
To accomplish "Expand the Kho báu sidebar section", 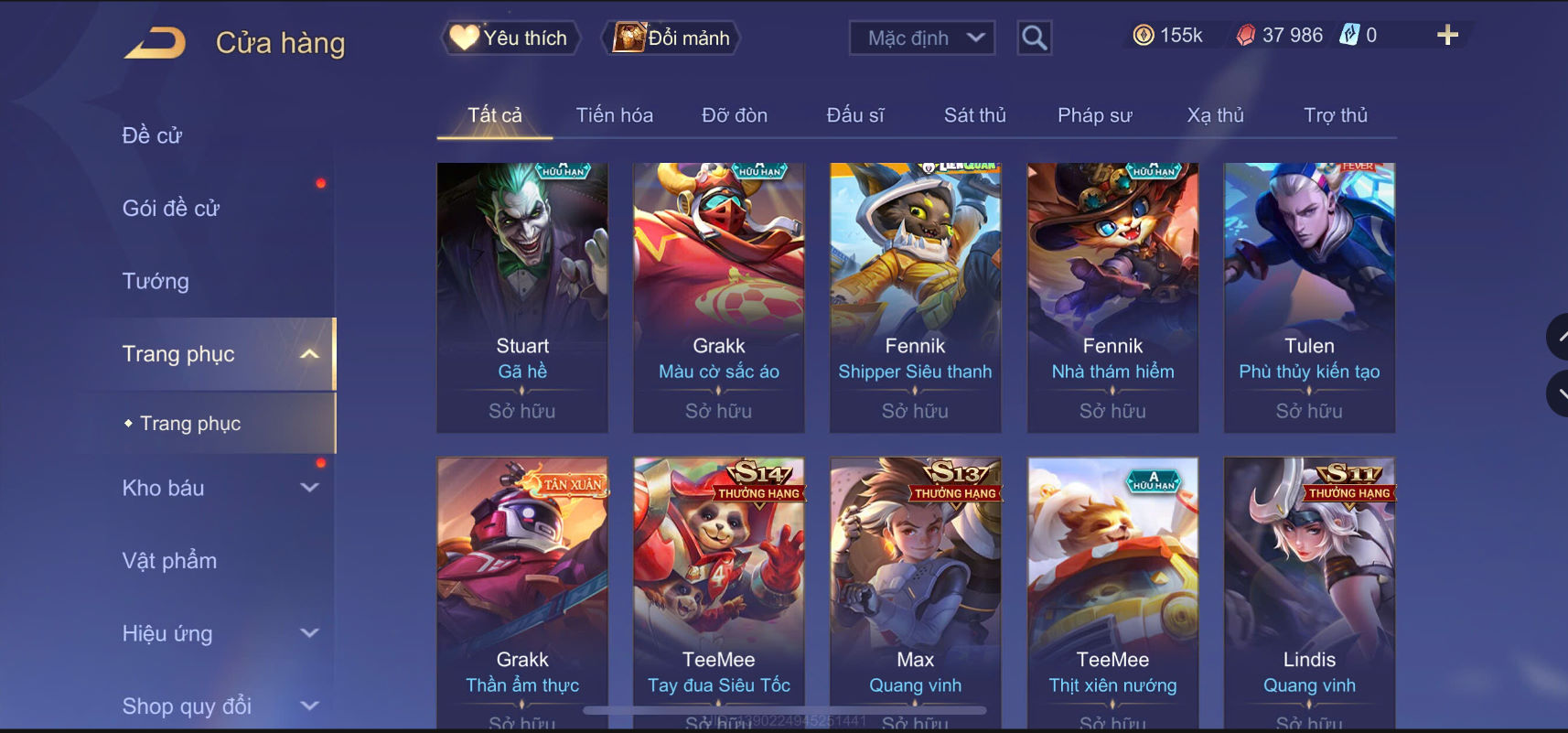I will tap(309, 488).
